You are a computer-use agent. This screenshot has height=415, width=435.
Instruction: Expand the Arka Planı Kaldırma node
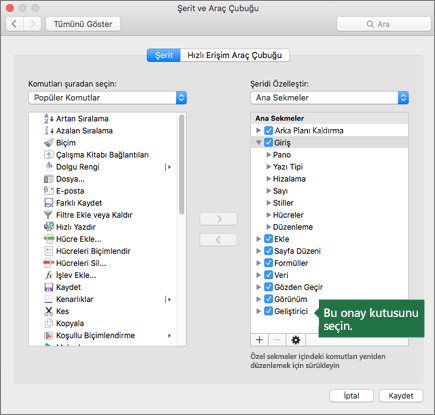pyautogui.click(x=258, y=130)
